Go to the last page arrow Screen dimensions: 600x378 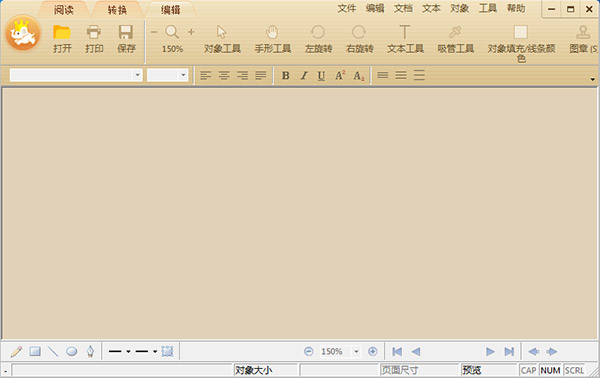click(x=509, y=351)
